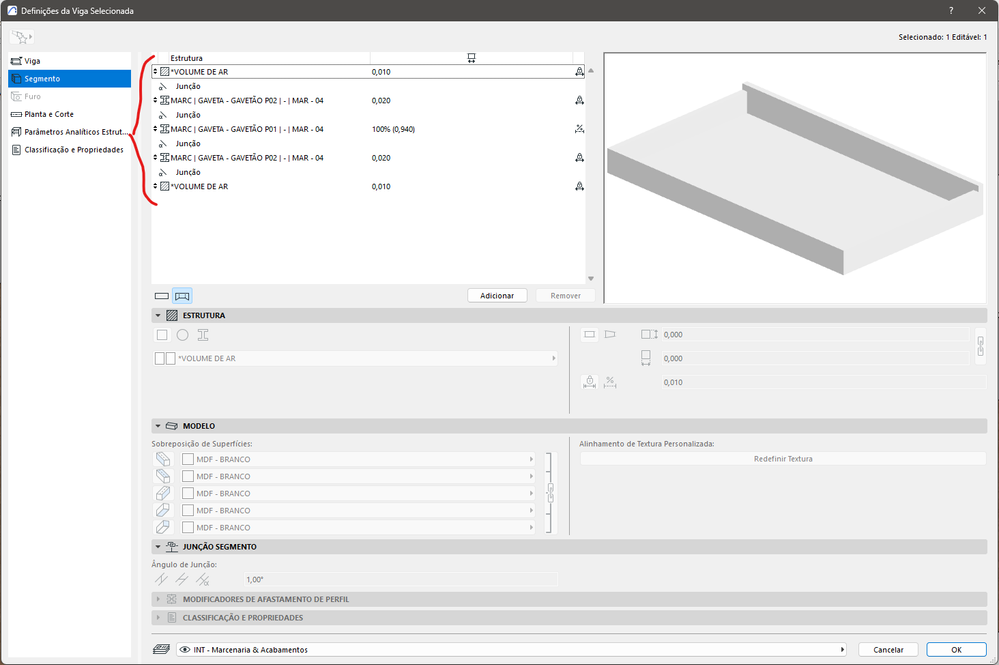Click the Adicionar button
The image size is (999, 665).
click(497, 296)
